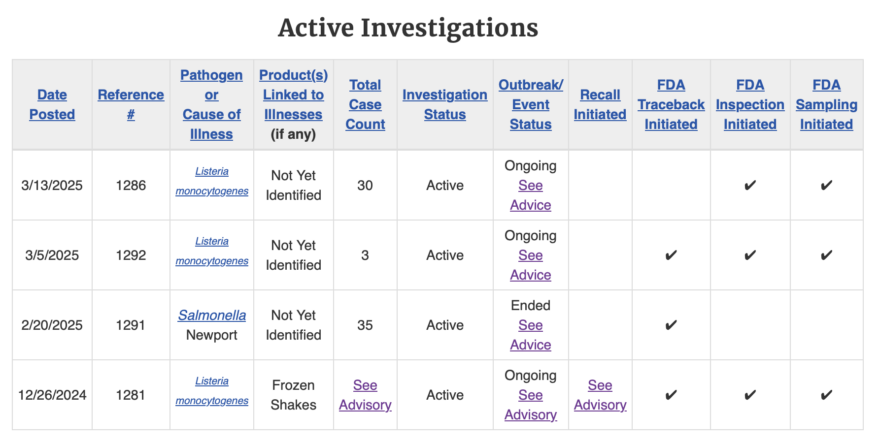880x443 pixels.
Task: Click the Reference # column header
Action: 131,104
